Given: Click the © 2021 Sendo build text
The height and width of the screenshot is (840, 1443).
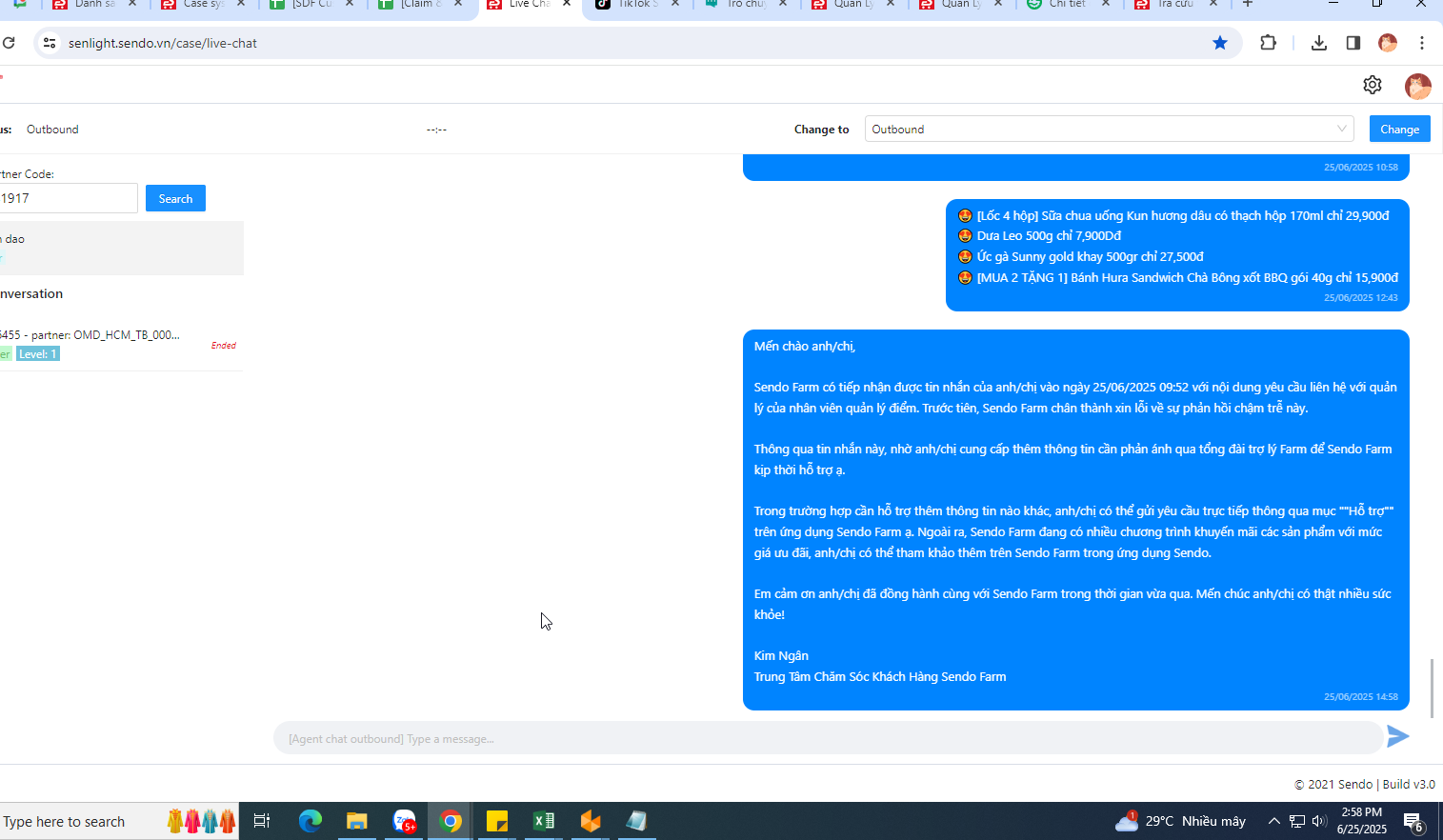Looking at the screenshot, I should [x=1364, y=785].
